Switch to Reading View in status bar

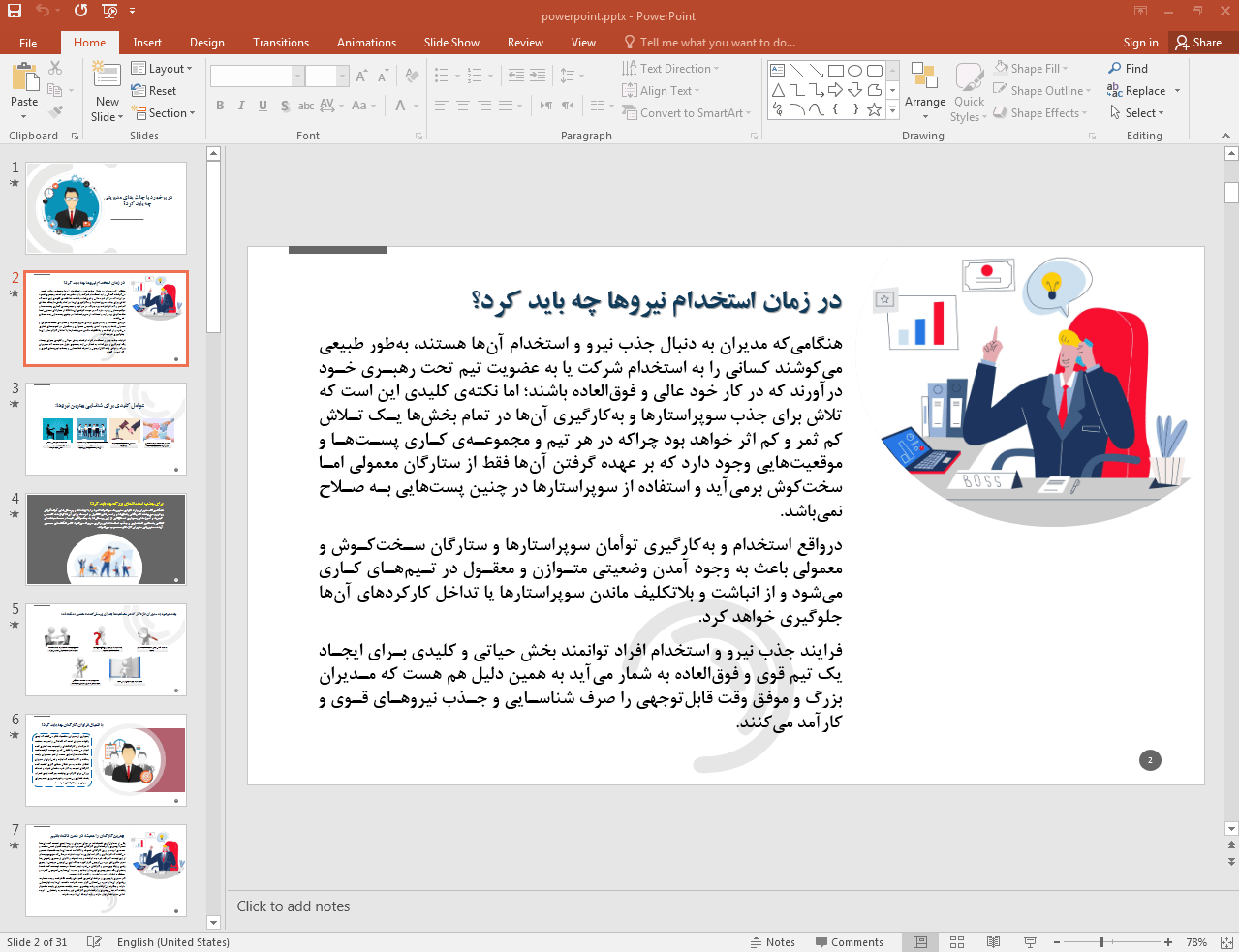pos(993,942)
